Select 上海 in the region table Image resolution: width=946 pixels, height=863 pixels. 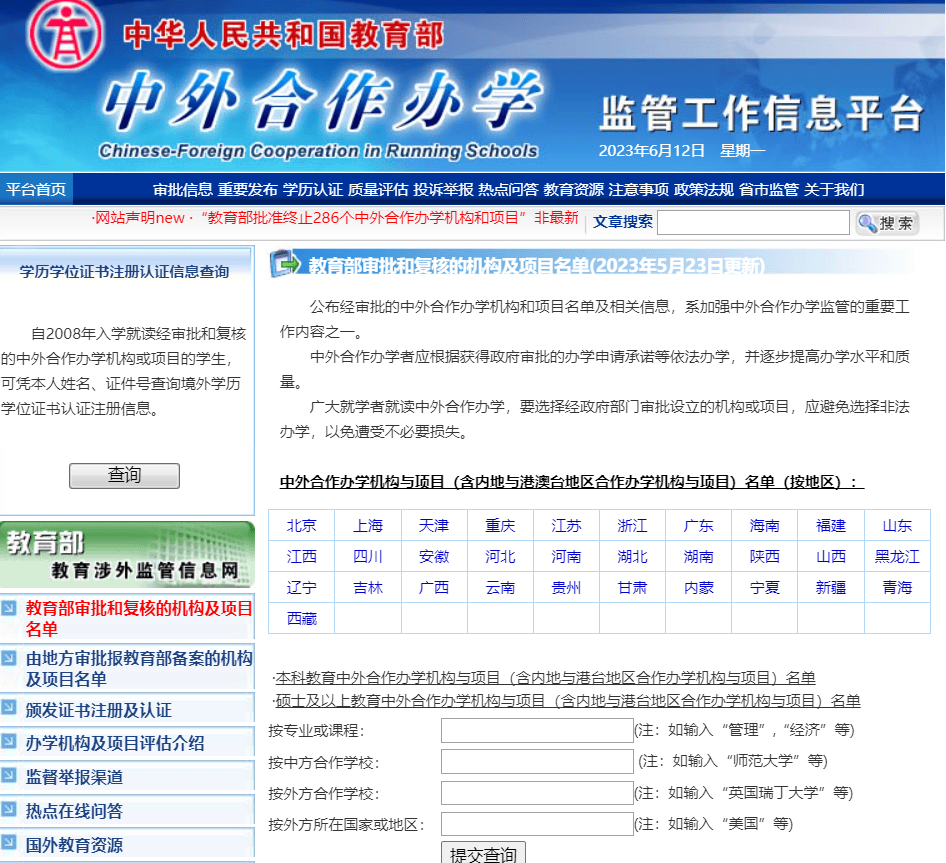click(368, 526)
